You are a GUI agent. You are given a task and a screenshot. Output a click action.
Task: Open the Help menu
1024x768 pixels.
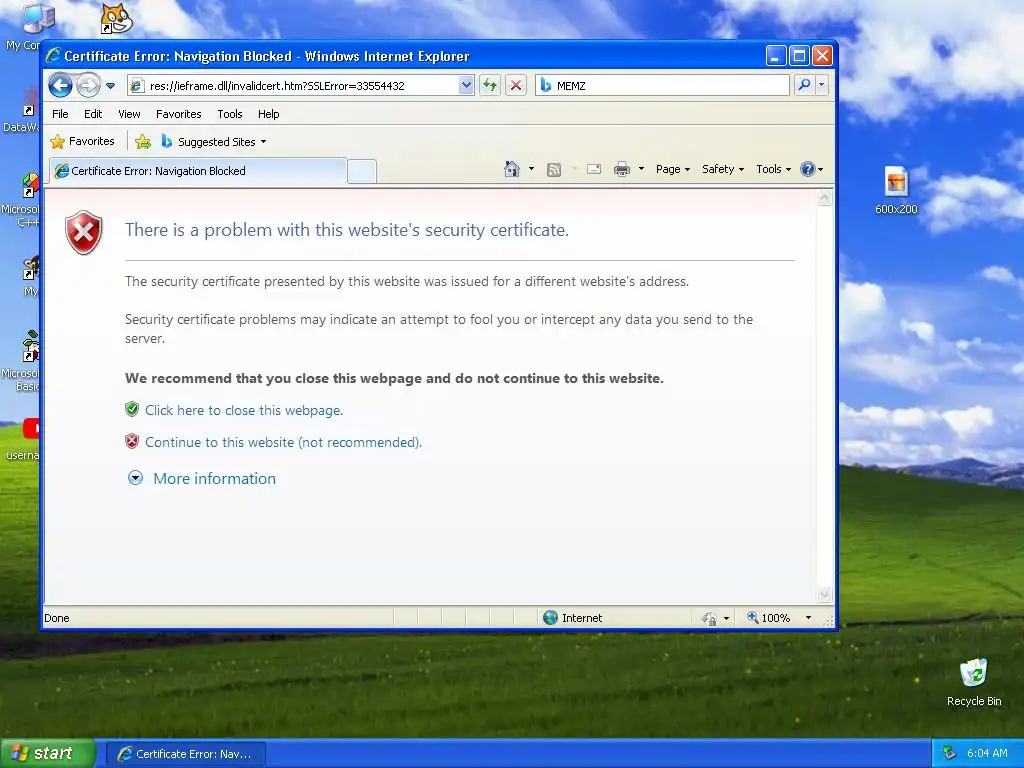point(268,114)
